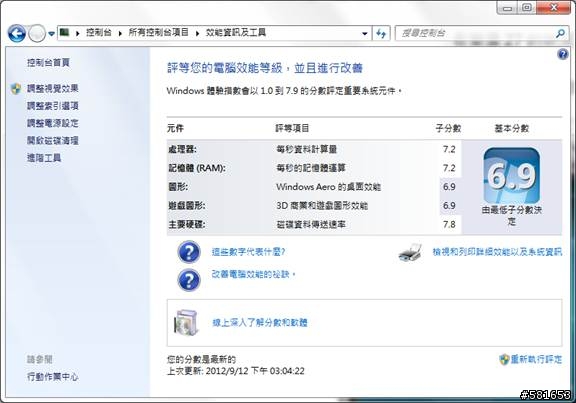Click the 6.9 base score badge

(512, 176)
